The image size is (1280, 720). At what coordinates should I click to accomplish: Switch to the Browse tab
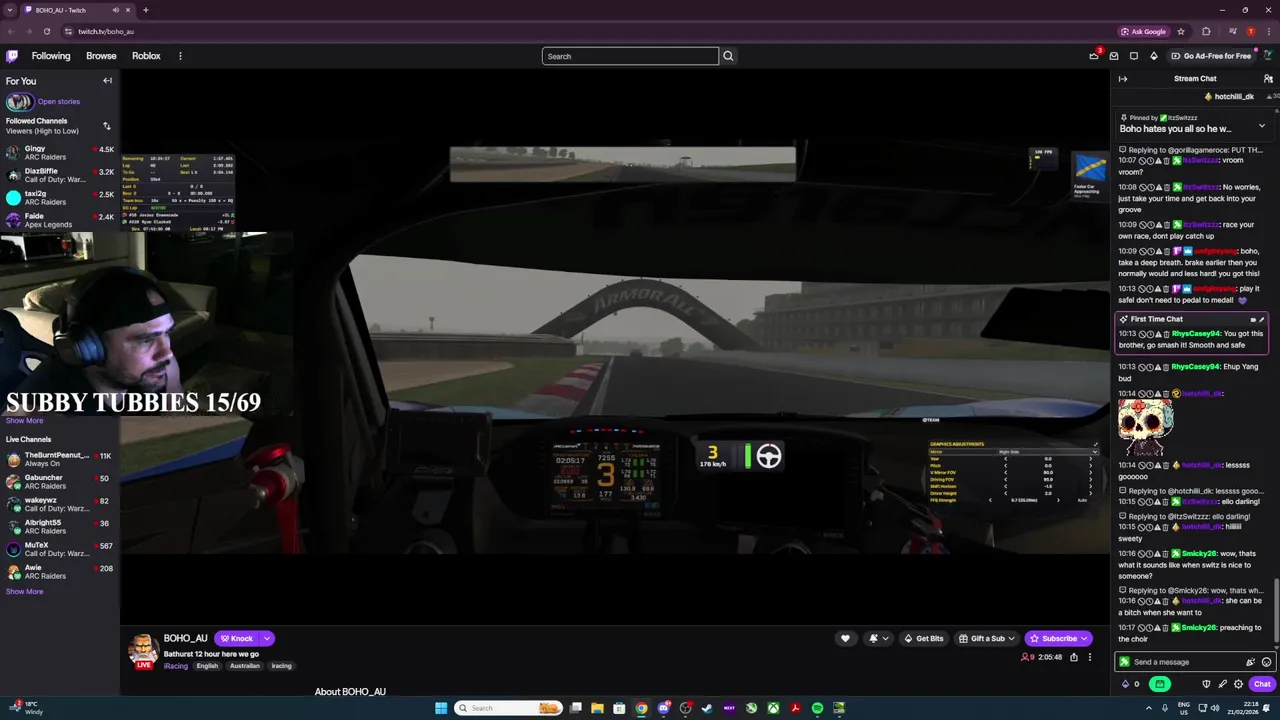101,56
